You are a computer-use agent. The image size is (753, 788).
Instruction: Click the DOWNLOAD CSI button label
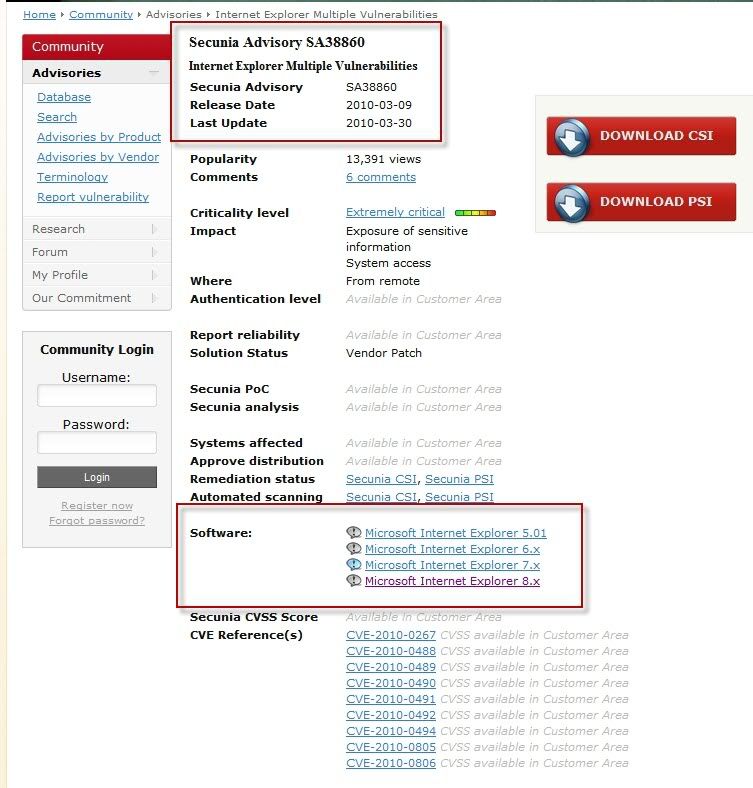(x=656, y=136)
